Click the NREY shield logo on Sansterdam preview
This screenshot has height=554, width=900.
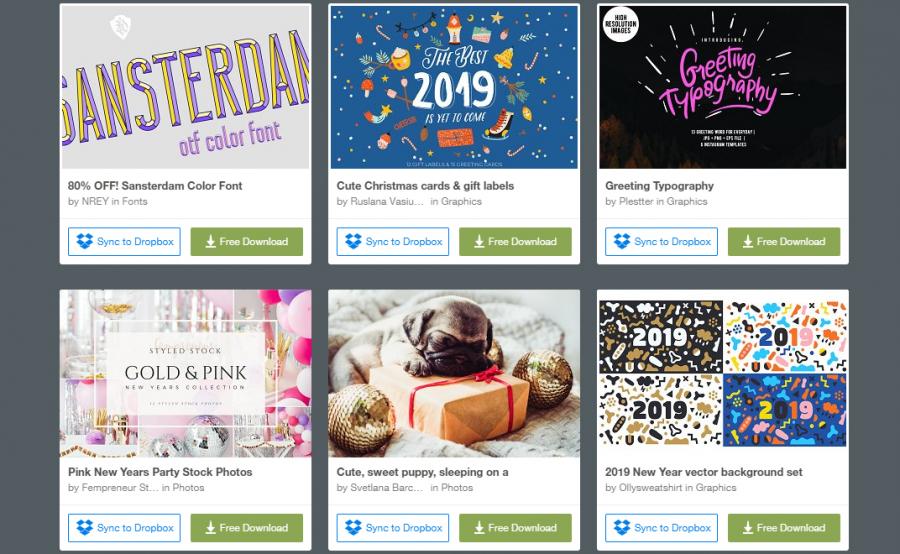click(121, 27)
